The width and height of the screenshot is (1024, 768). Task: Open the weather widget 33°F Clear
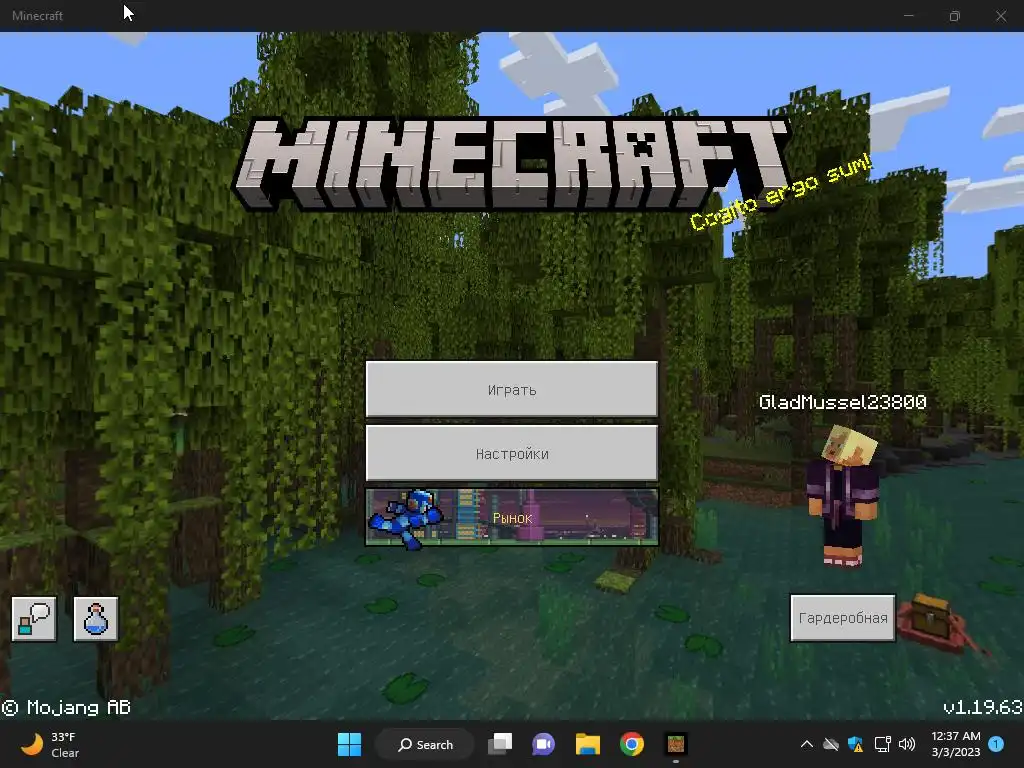click(50, 744)
